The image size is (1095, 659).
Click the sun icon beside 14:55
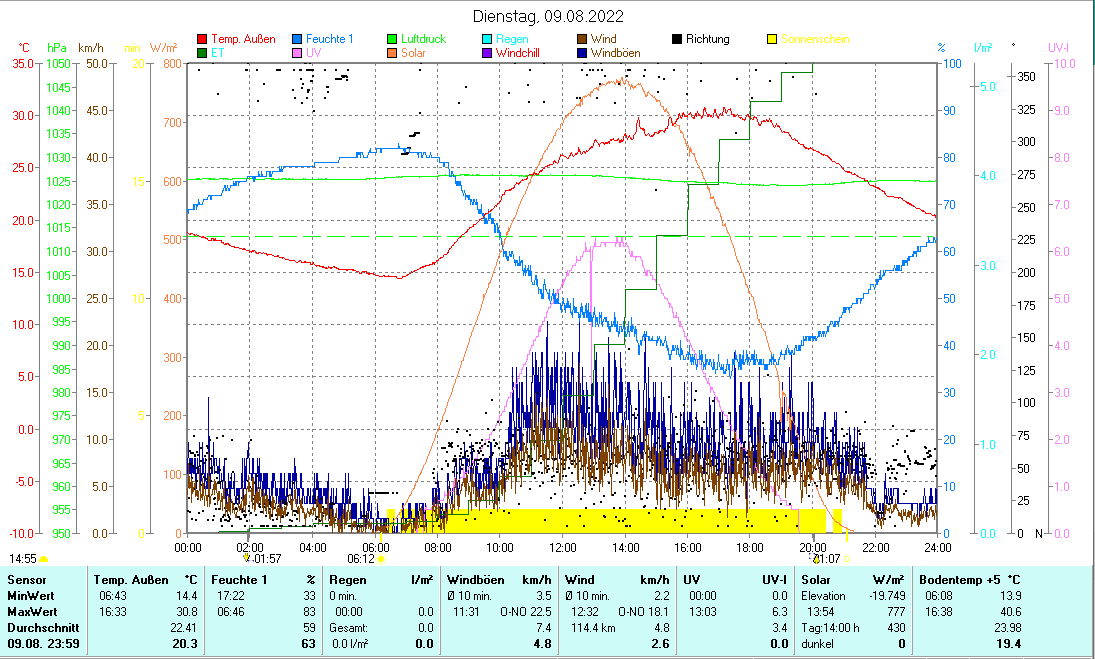43,559
